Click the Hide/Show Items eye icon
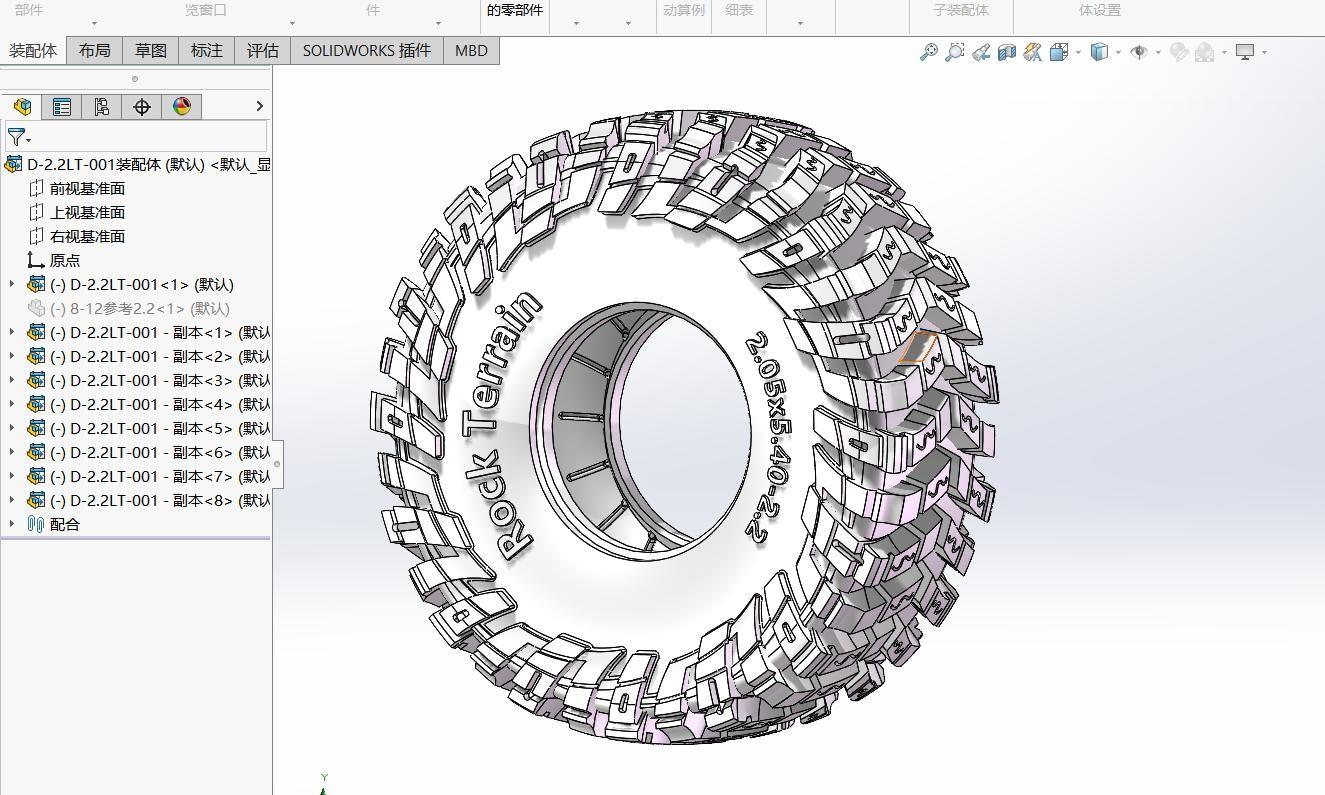 coord(1139,52)
